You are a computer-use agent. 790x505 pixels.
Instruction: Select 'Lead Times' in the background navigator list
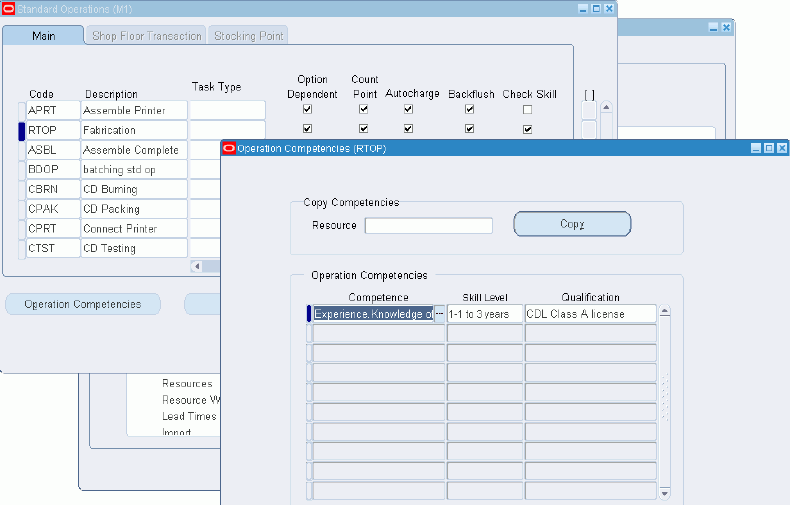(189, 416)
